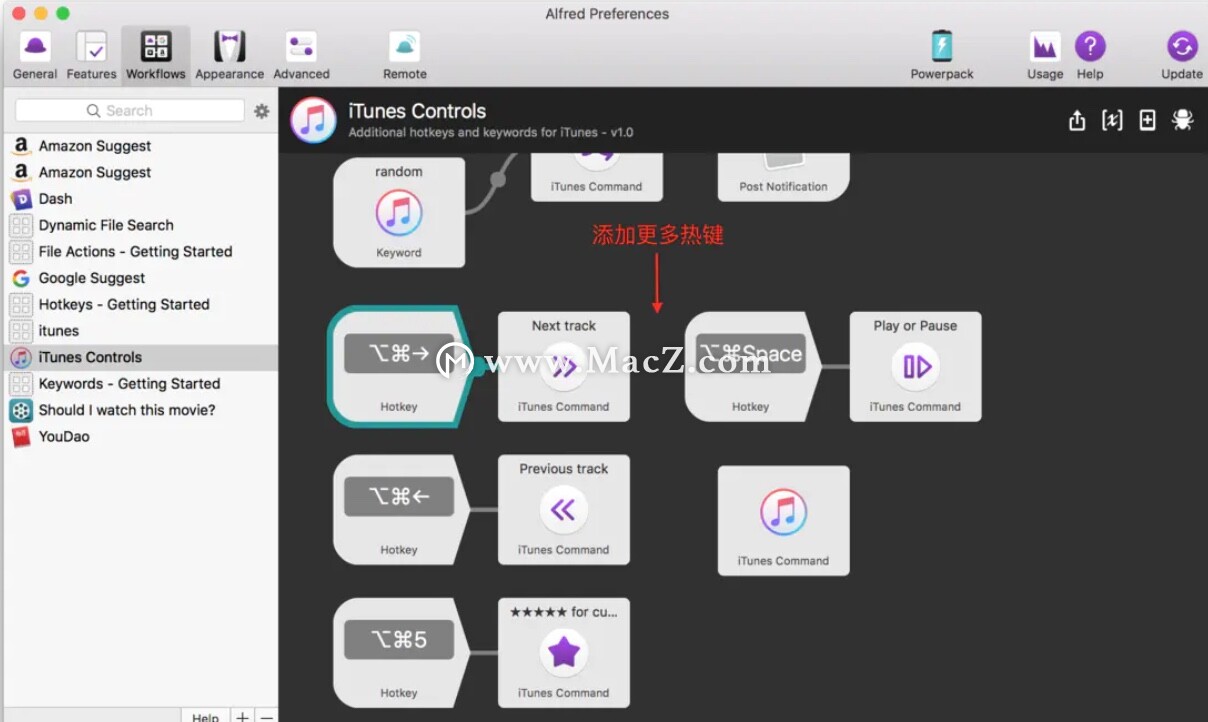Open File Actions - Getting Started workflow

pos(141,252)
